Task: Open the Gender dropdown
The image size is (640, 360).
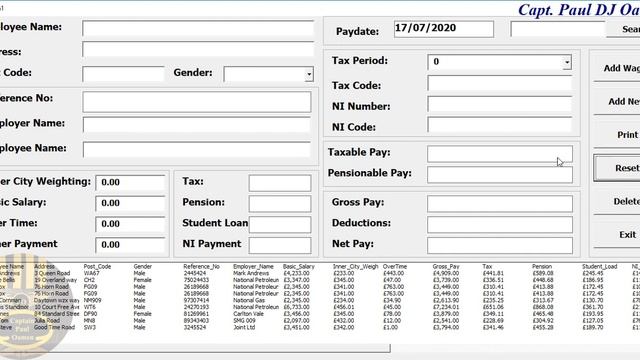Action: [309, 74]
